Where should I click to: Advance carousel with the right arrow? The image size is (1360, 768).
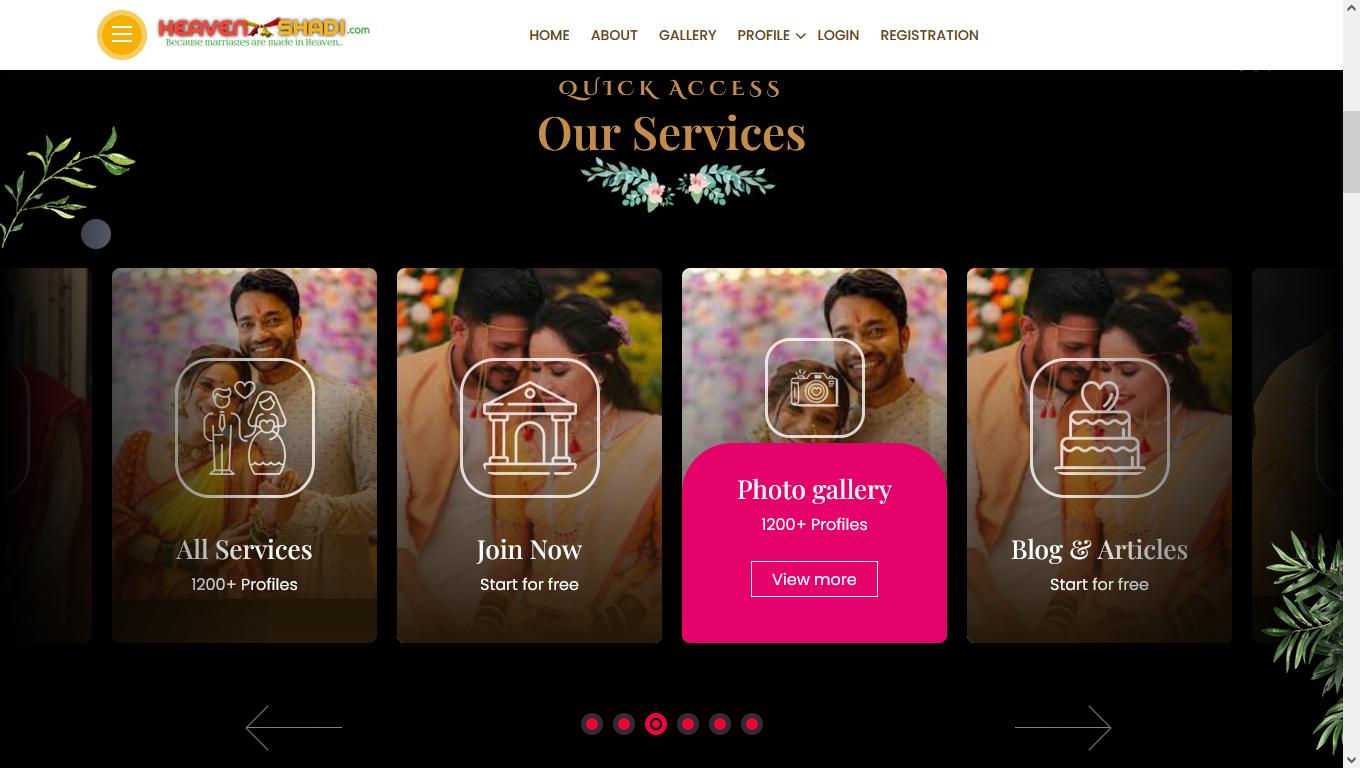pos(1063,728)
